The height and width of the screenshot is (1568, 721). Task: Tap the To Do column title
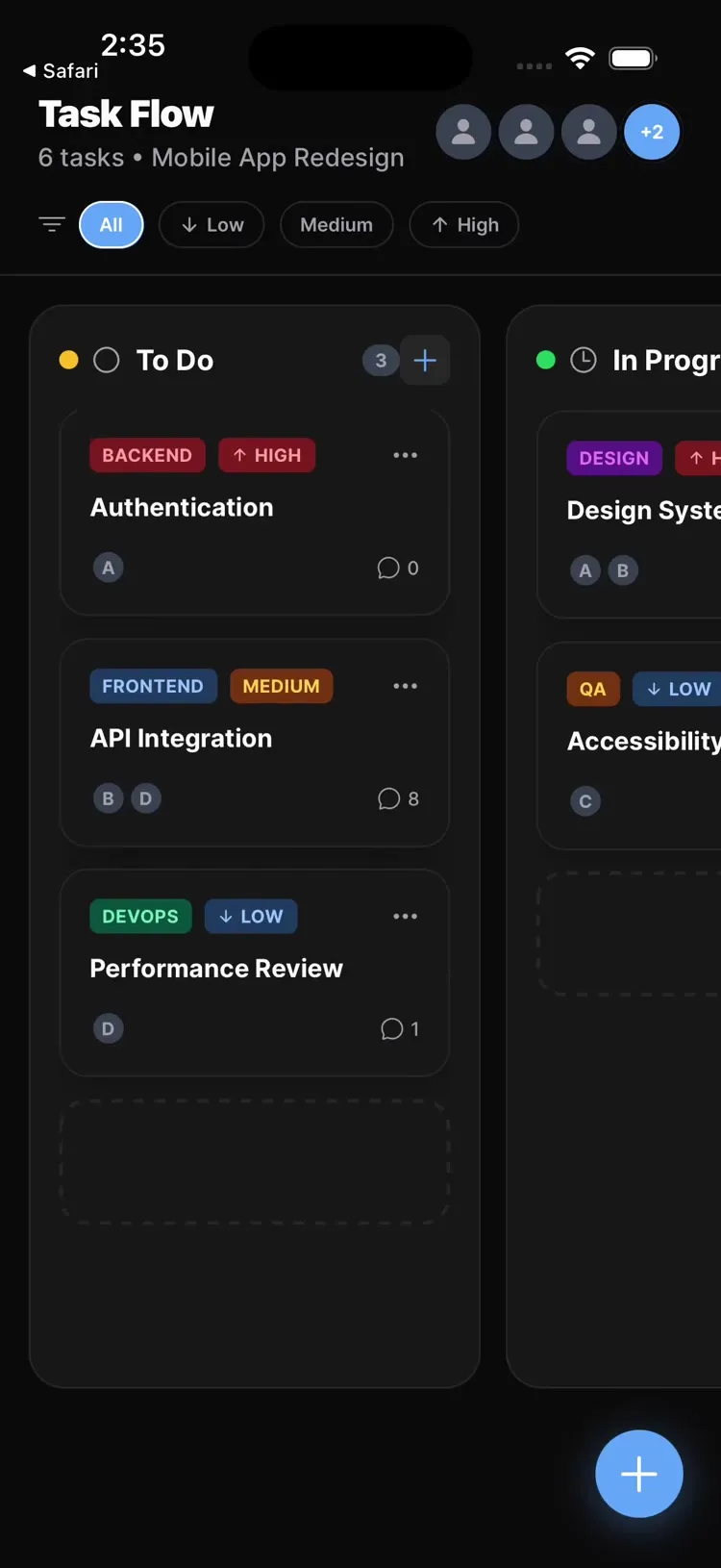175,360
